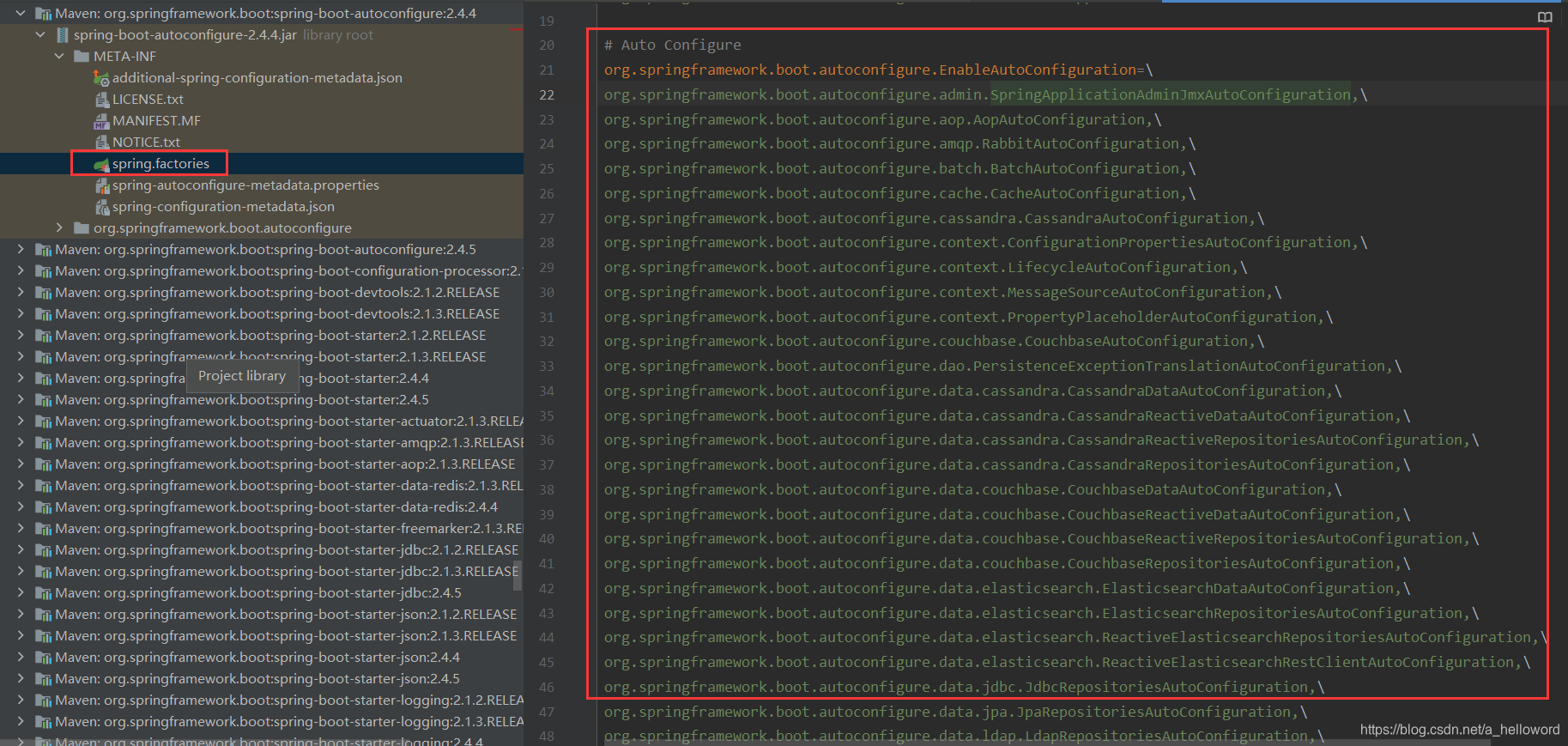Expand Maven spring-boot-configuration-processor node

21,271
